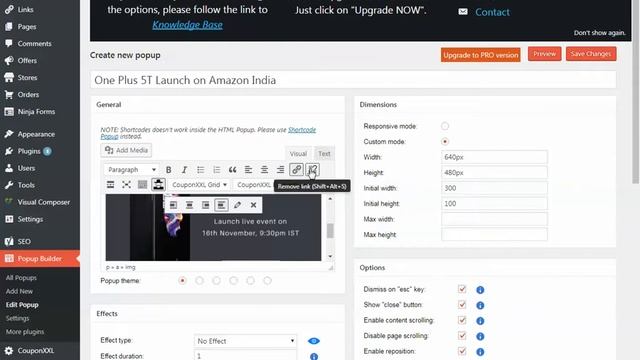Viewport: 640px width, 360px height.
Task: Click info icon for Show close button
Action: (480, 305)
